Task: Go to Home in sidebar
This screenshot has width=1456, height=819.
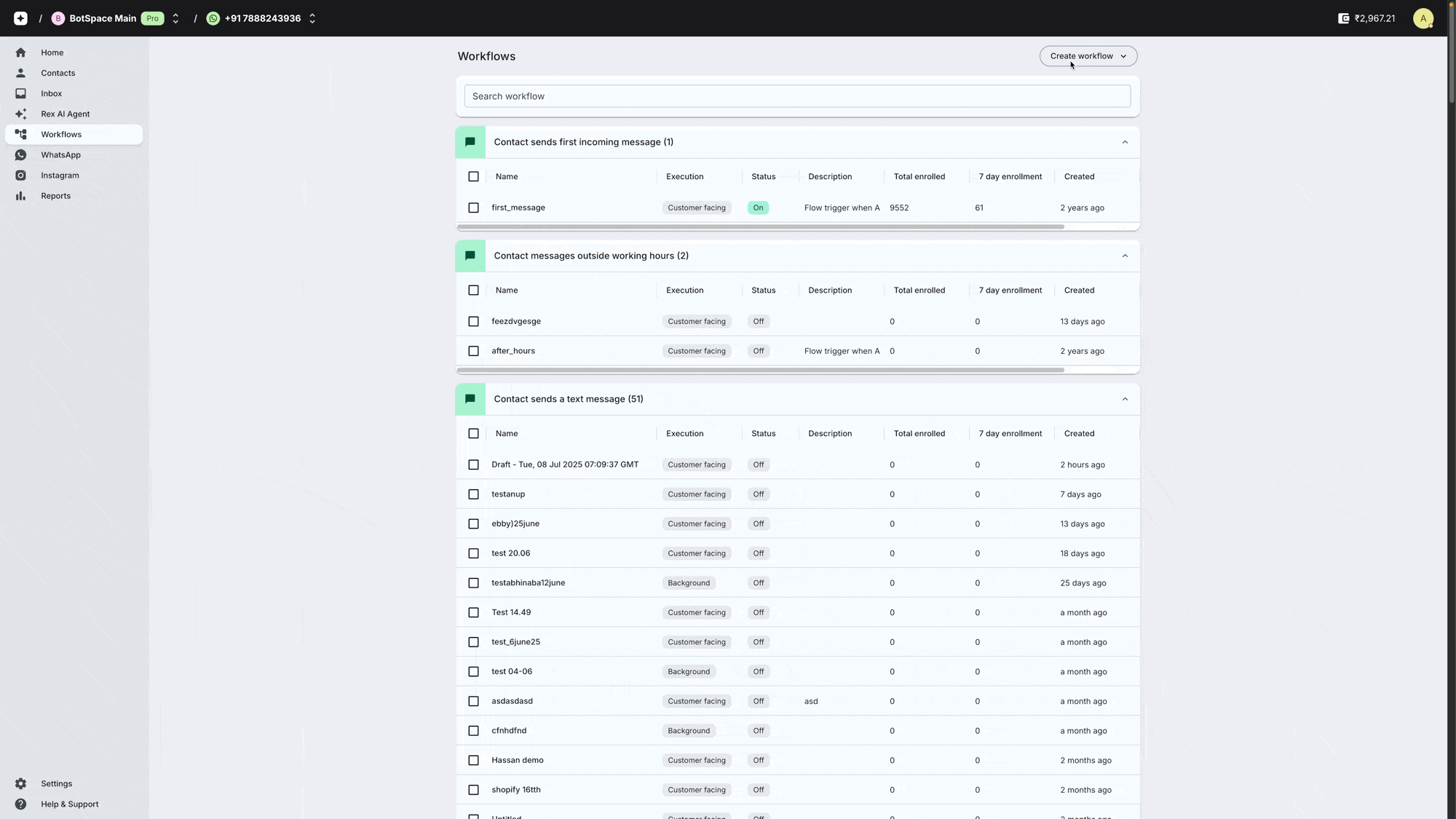Action: [x=74, y=52]
